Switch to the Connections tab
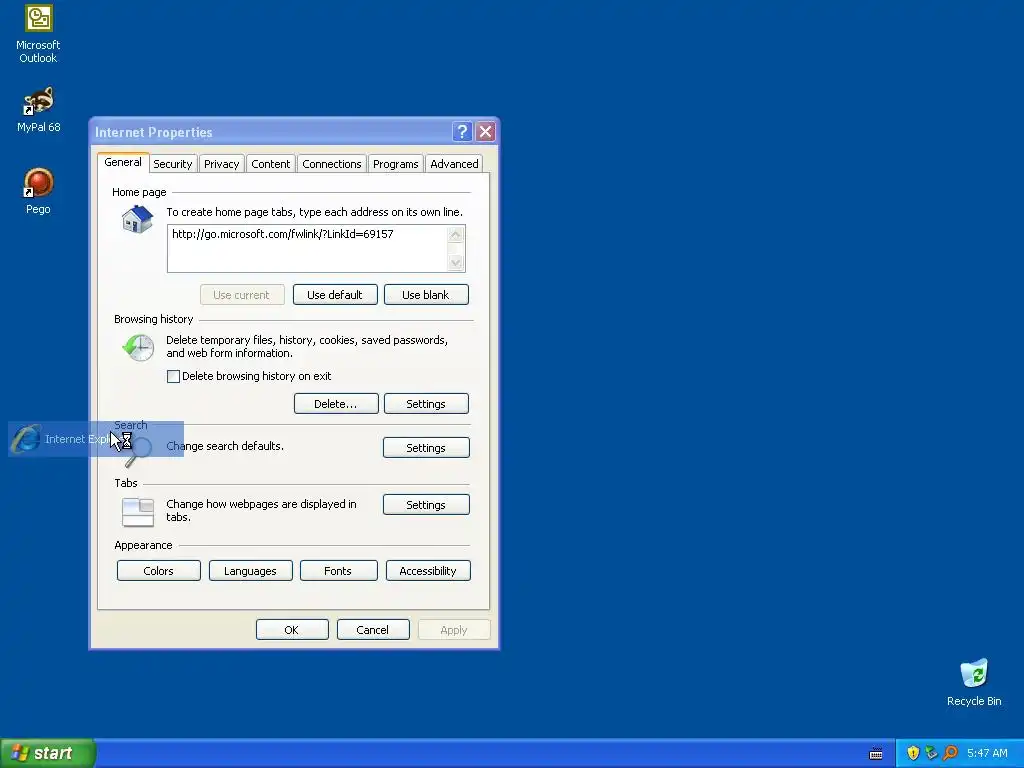 332,164
